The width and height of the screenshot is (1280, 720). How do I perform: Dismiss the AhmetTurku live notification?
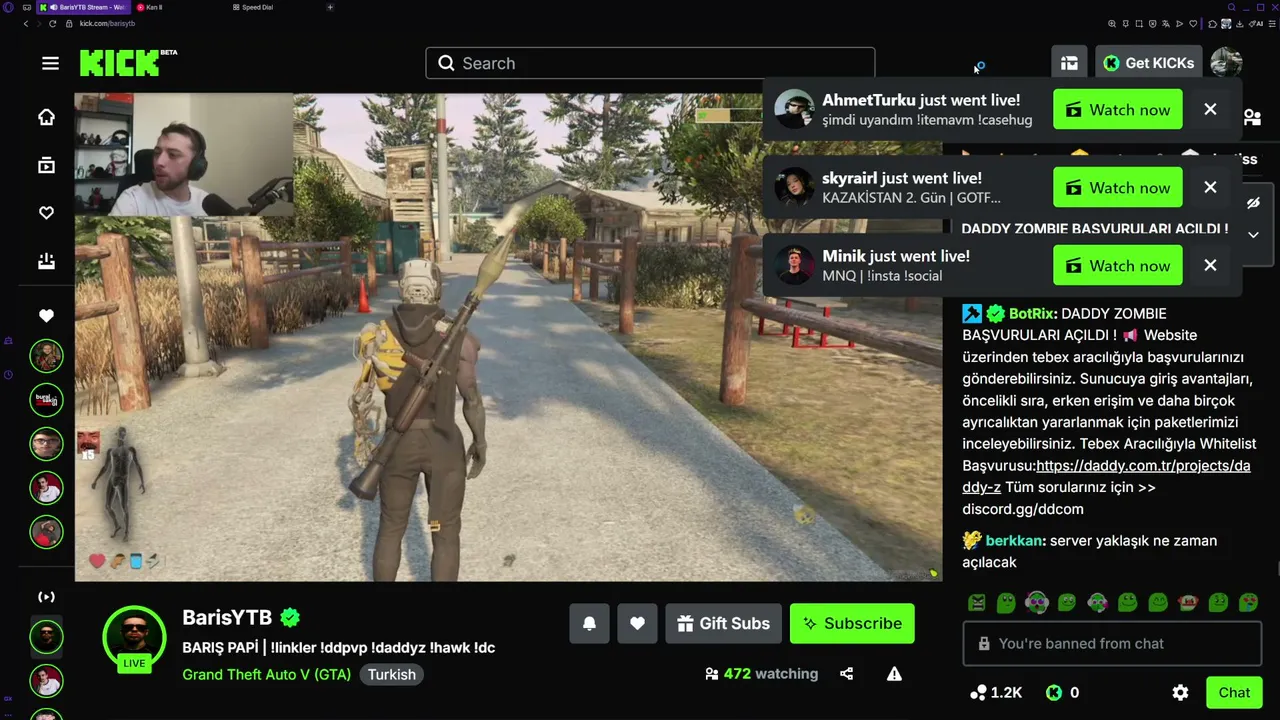click(x=1210, y=110)
